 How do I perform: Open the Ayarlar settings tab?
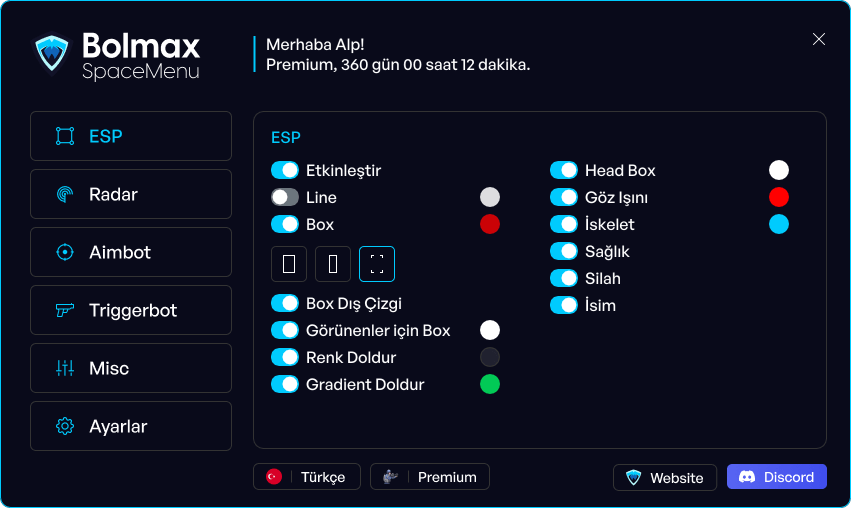coord(131,426)
